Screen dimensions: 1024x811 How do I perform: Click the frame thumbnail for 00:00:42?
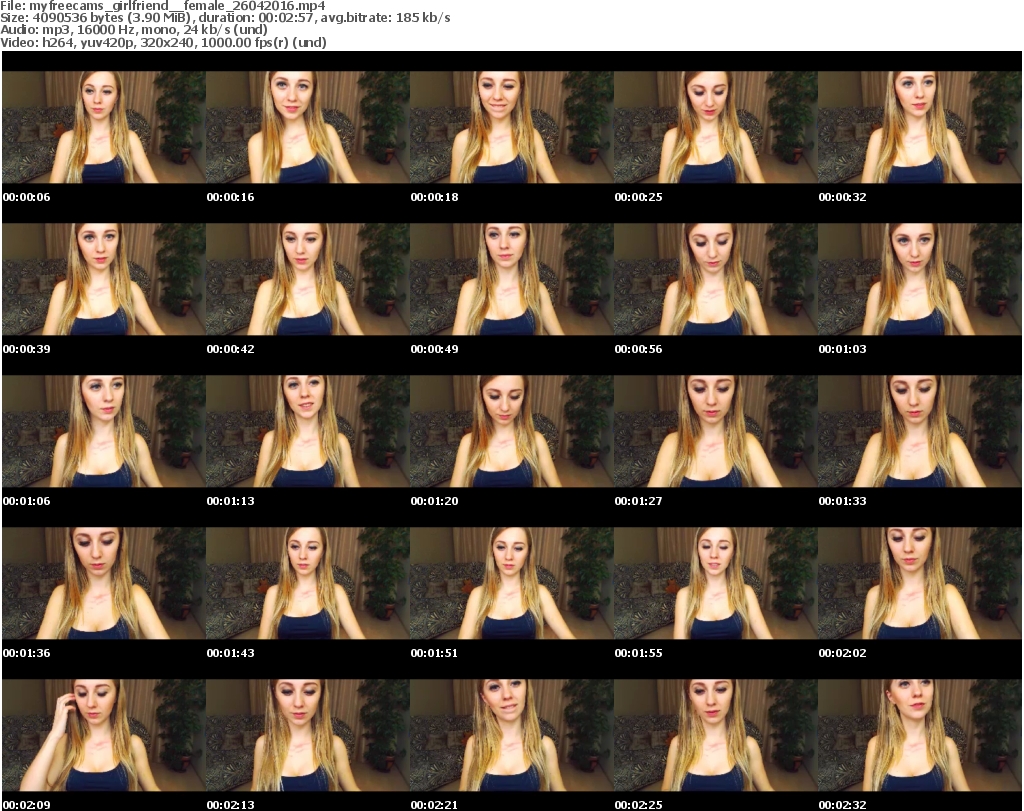pyautogui.click(x=308, y=279)
